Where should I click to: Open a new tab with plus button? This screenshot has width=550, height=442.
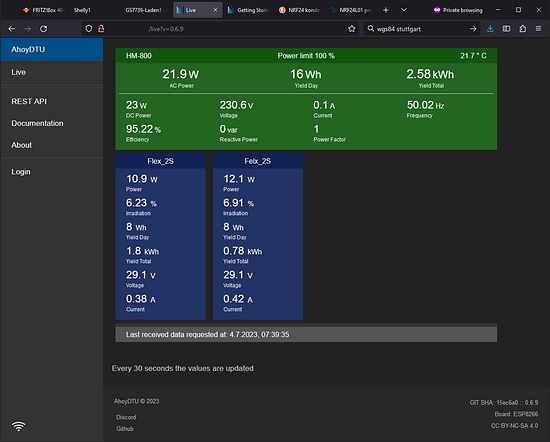pos(386,10)
